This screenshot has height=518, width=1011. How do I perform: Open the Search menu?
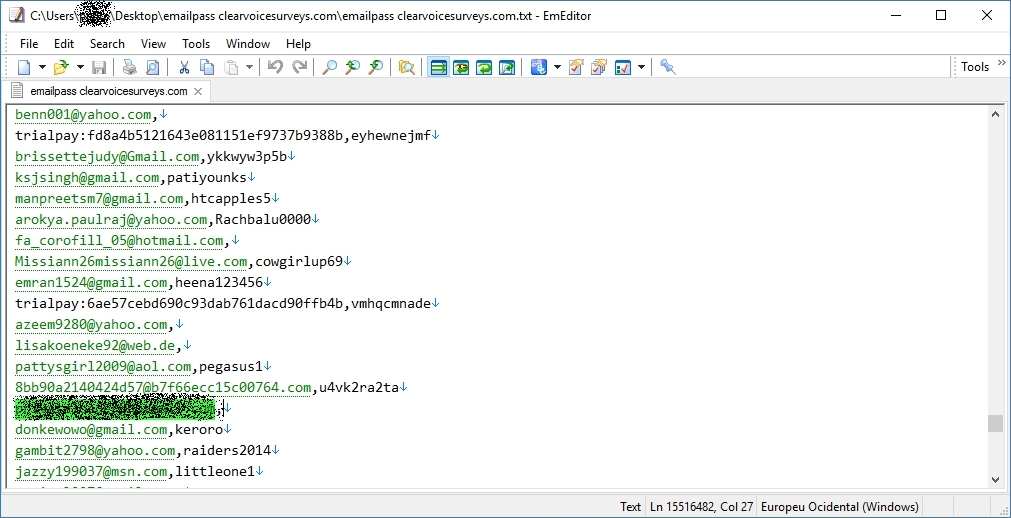[x=107, y=44]
